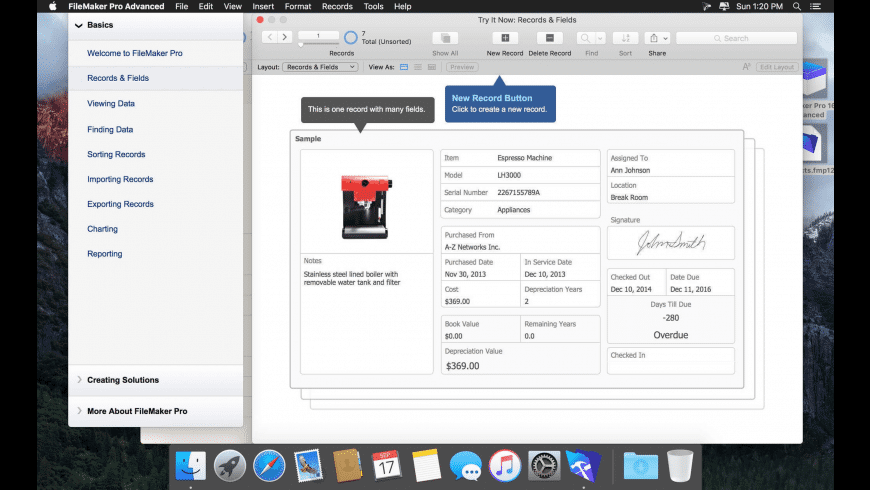Open Trash in the Dock
This screenshot has height=490, width=870.
tap(680, 465)
